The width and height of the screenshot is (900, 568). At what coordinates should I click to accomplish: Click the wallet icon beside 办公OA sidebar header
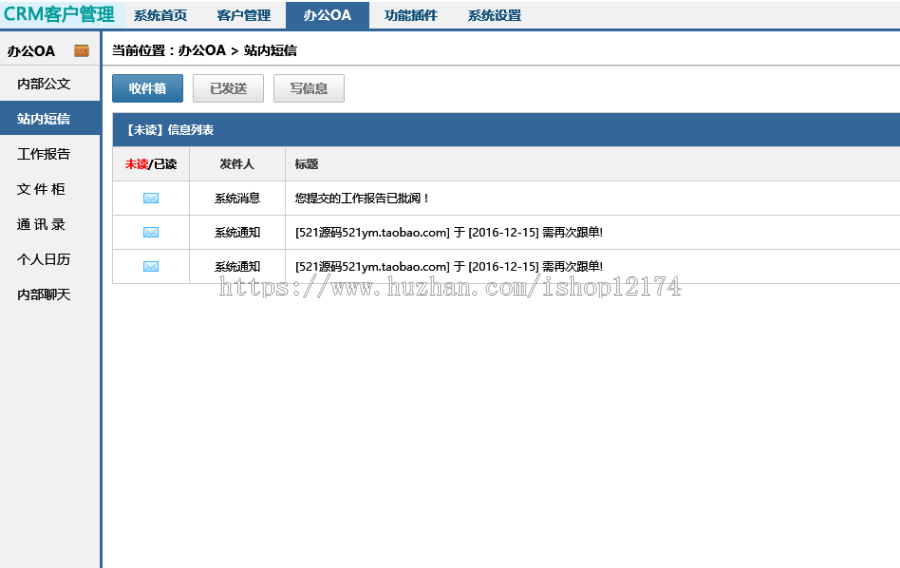click(x=82, y=51)
